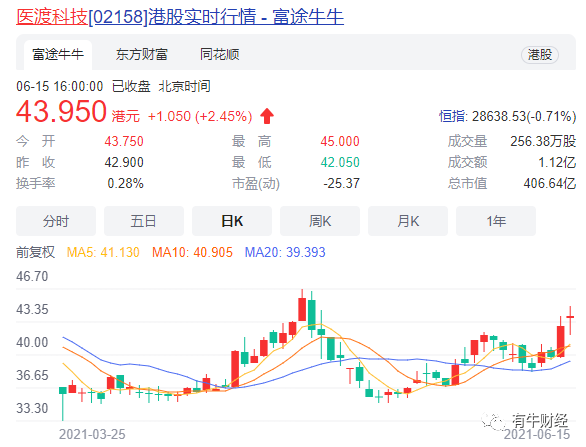Screen dimensions: 586x447
Task: Show the 五日 five-day chart
Action: point(144,221)
